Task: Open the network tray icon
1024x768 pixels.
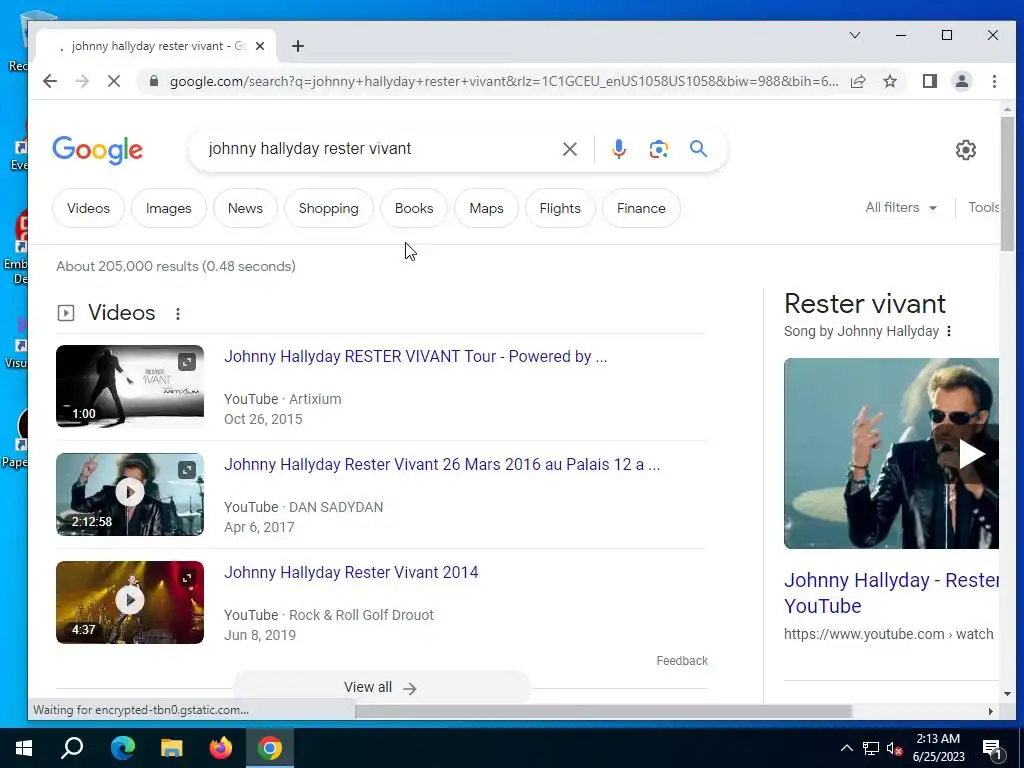Action: click(x=871, y=748)
